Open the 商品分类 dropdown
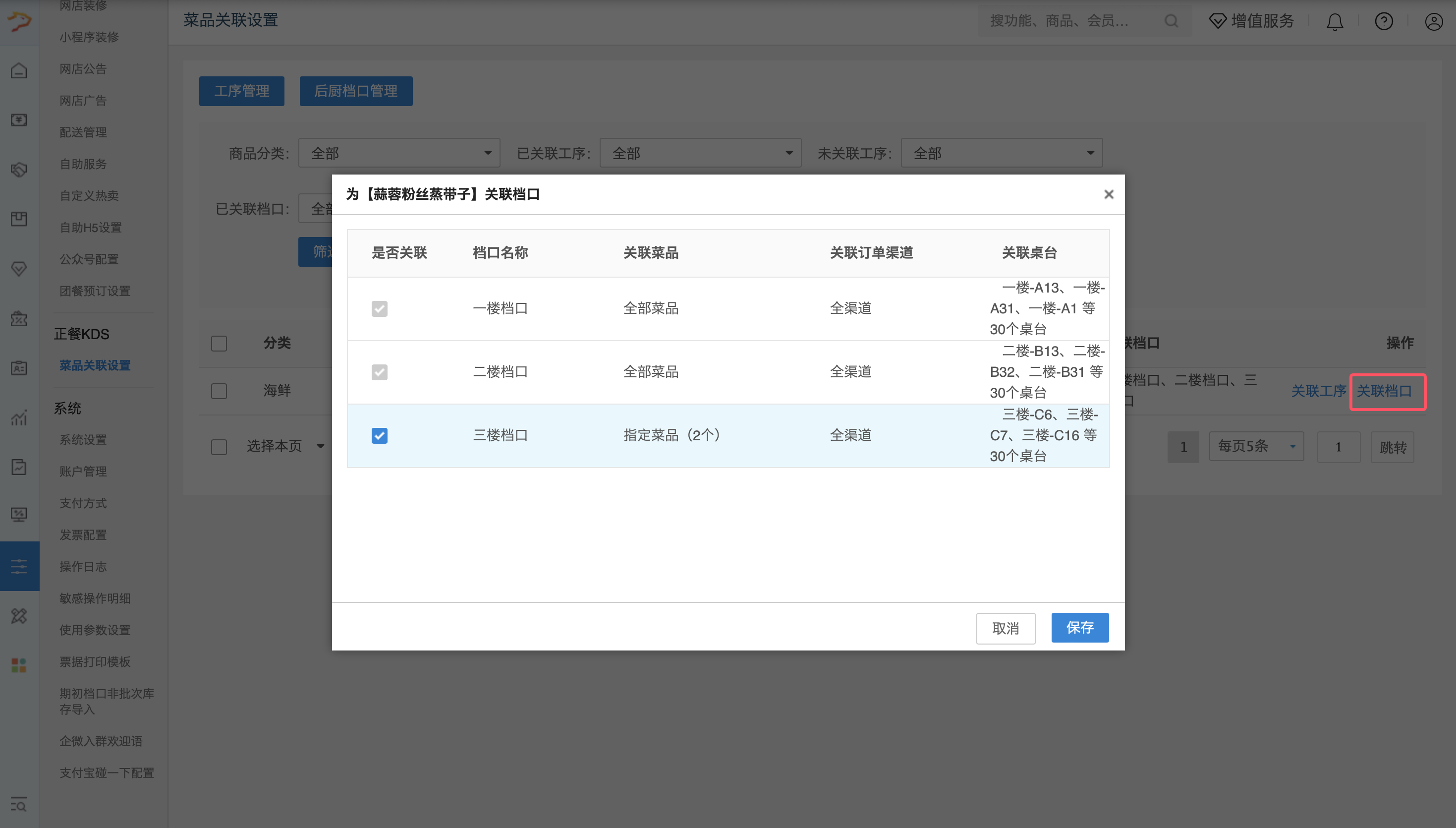The width and height of the screenshot is (1456, 828). (x=399, y=153)
